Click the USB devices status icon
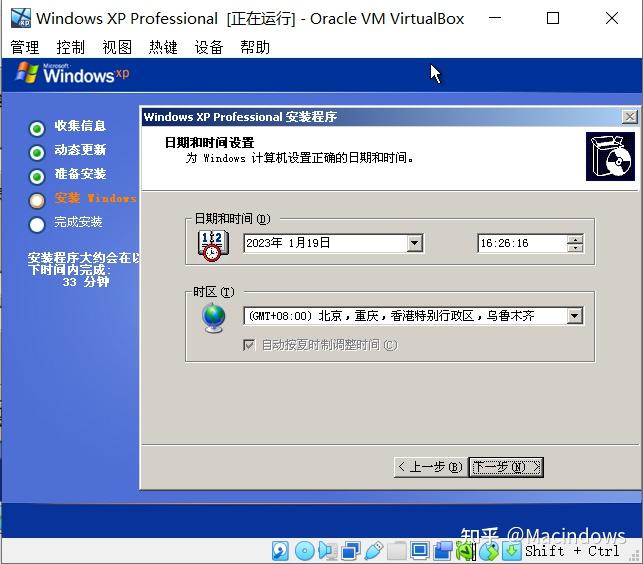The width and height of the screenshot is (643, 564). click(x=374, y=551)
